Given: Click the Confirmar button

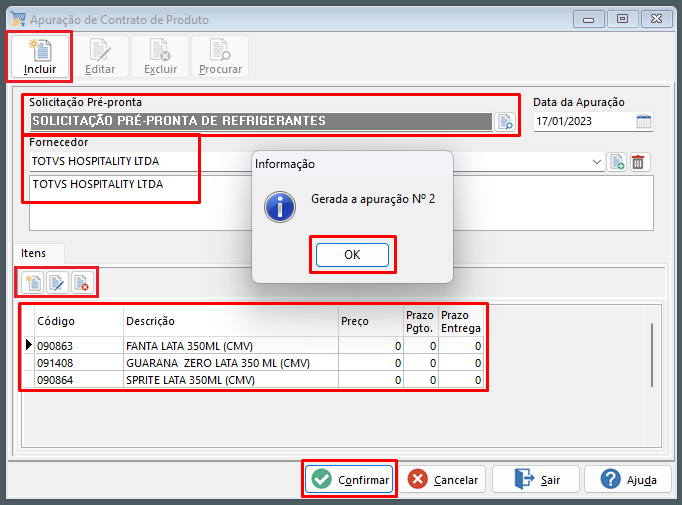Looking at the screenshot, I should pos(349,479).
